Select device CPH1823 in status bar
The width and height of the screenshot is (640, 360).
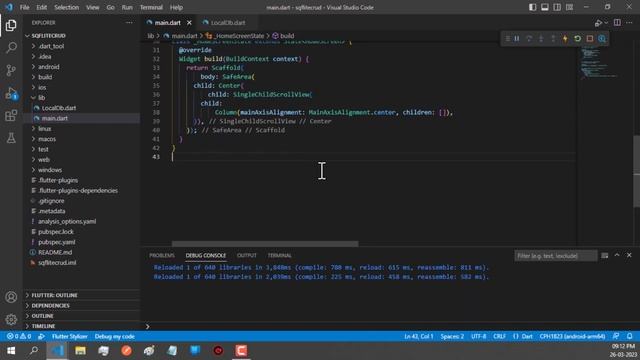coord(572,337)
